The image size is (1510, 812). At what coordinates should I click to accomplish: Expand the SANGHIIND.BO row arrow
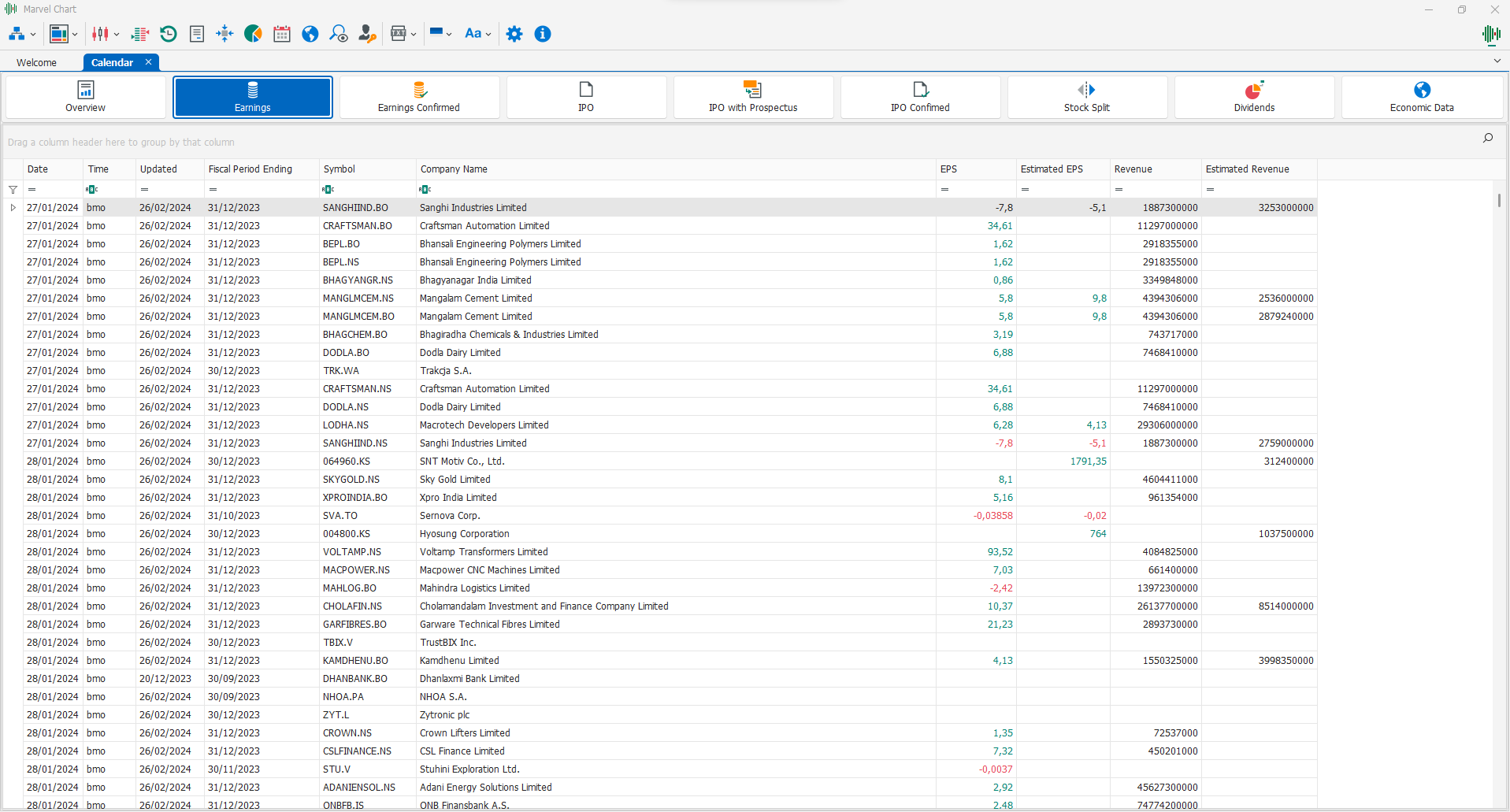click(x=13, y=208)
